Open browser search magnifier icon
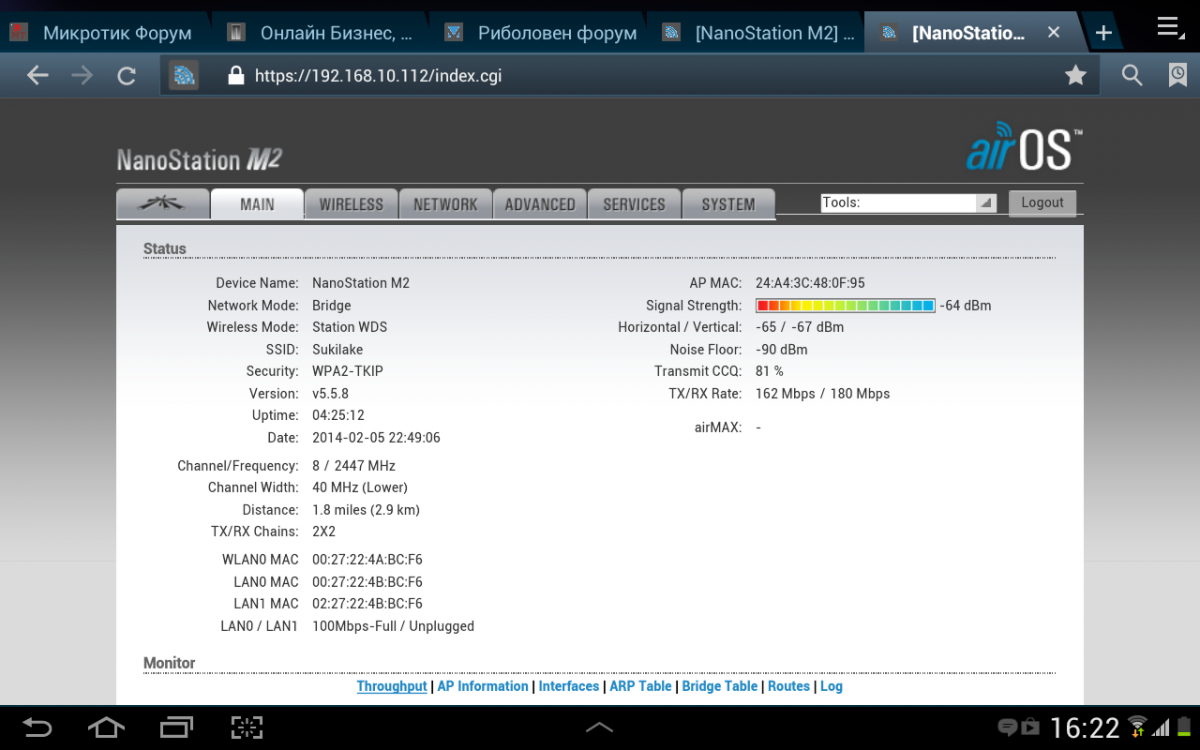Viewport: 1200px width, 750px height. (x=1131, y=75)
